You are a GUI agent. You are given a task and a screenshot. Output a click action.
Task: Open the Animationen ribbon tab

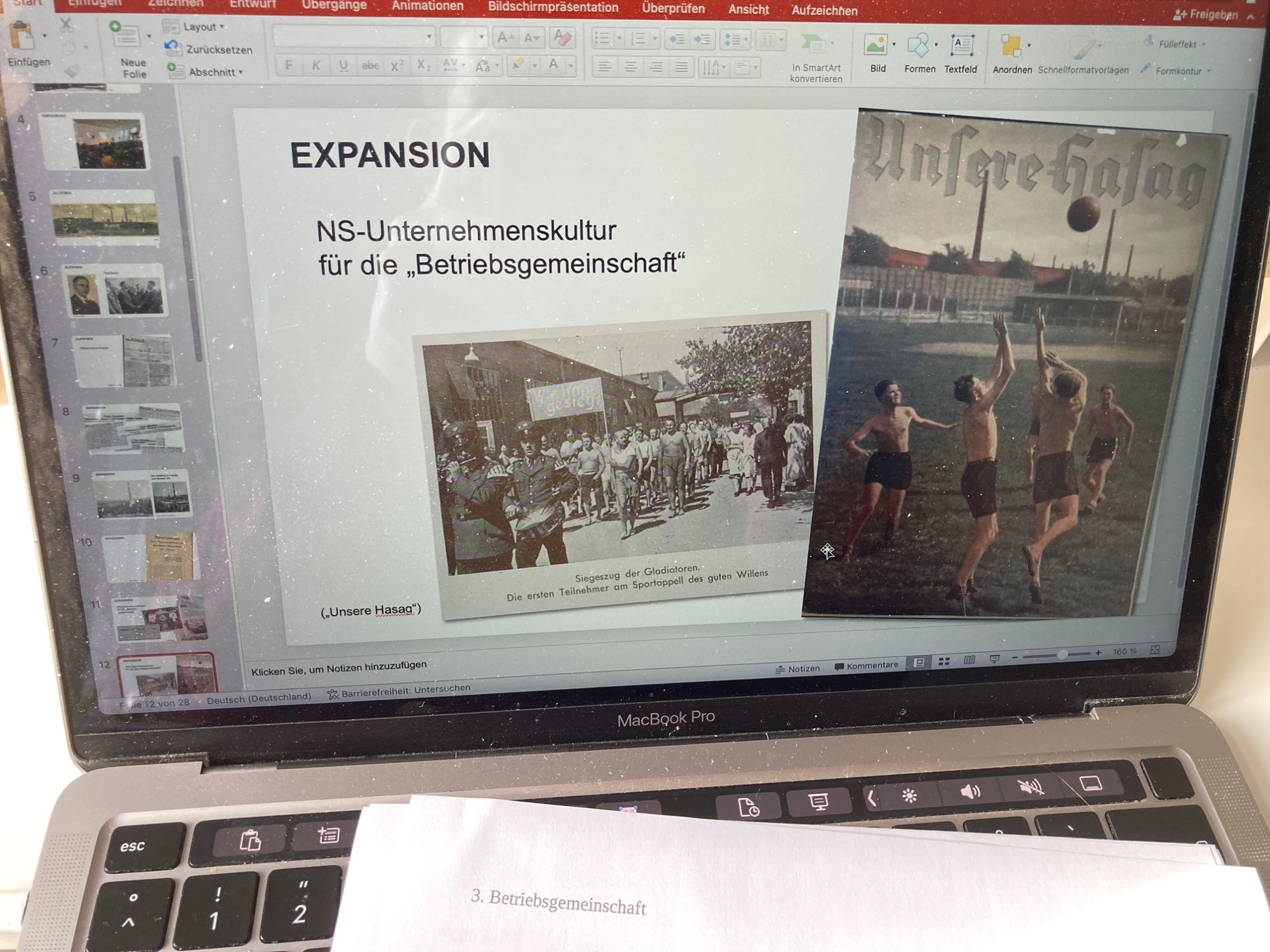point(427,6)
